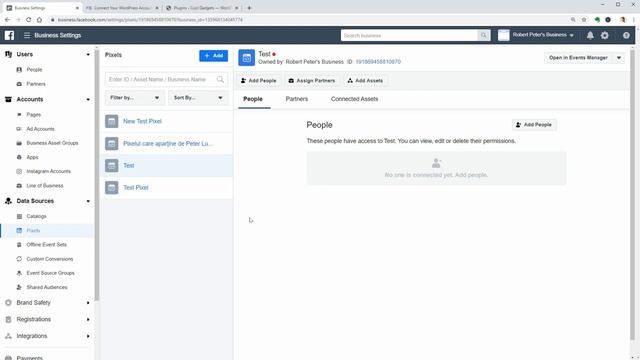
Task: Focus the Search business field
Action: (409, 36)
